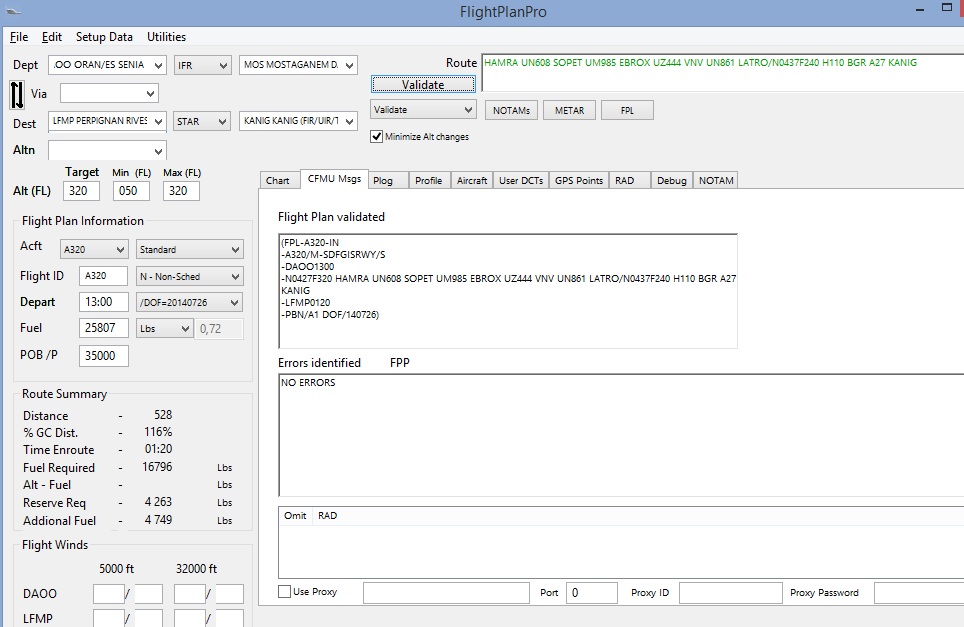
Task: Open the File menu
Action: pos(19,37)
